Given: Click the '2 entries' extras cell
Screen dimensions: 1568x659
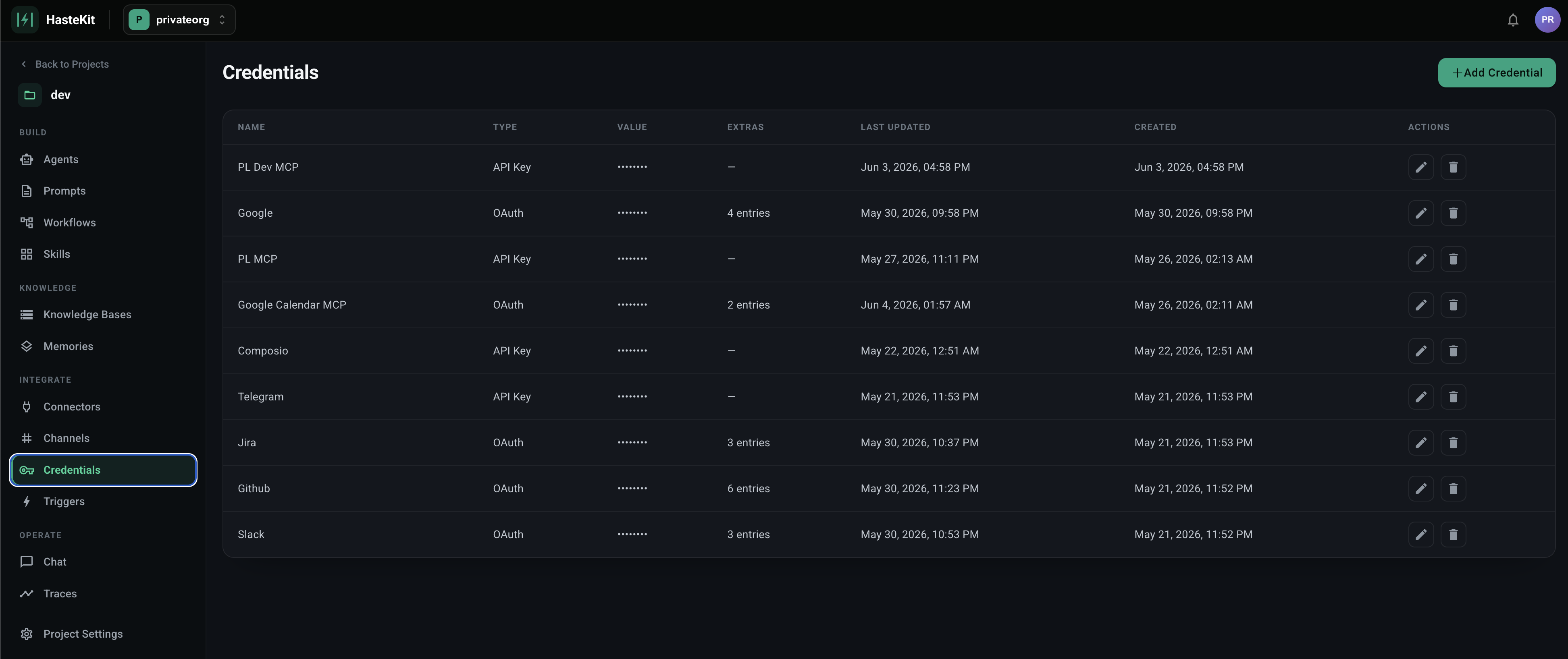Looking at the screenshot, I should click(748, 305).
